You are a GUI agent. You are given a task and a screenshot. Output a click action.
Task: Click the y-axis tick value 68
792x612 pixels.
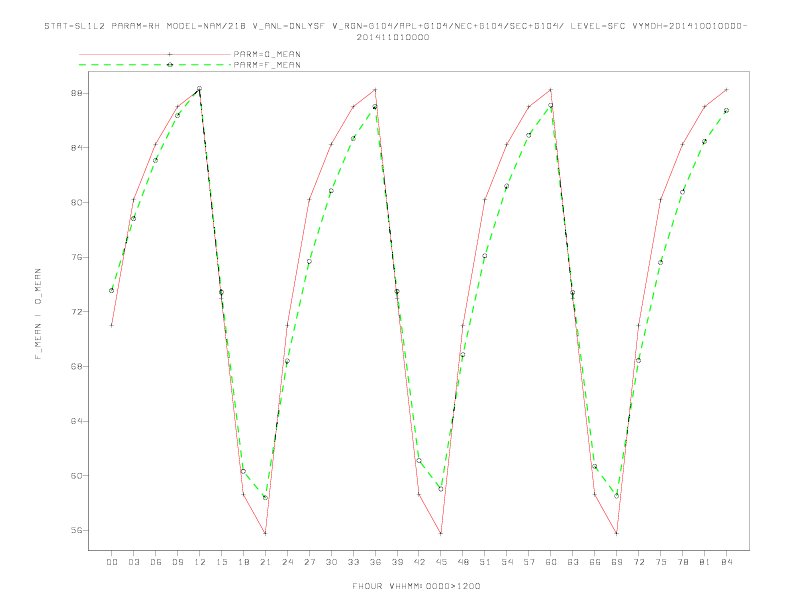pos(76,367)
